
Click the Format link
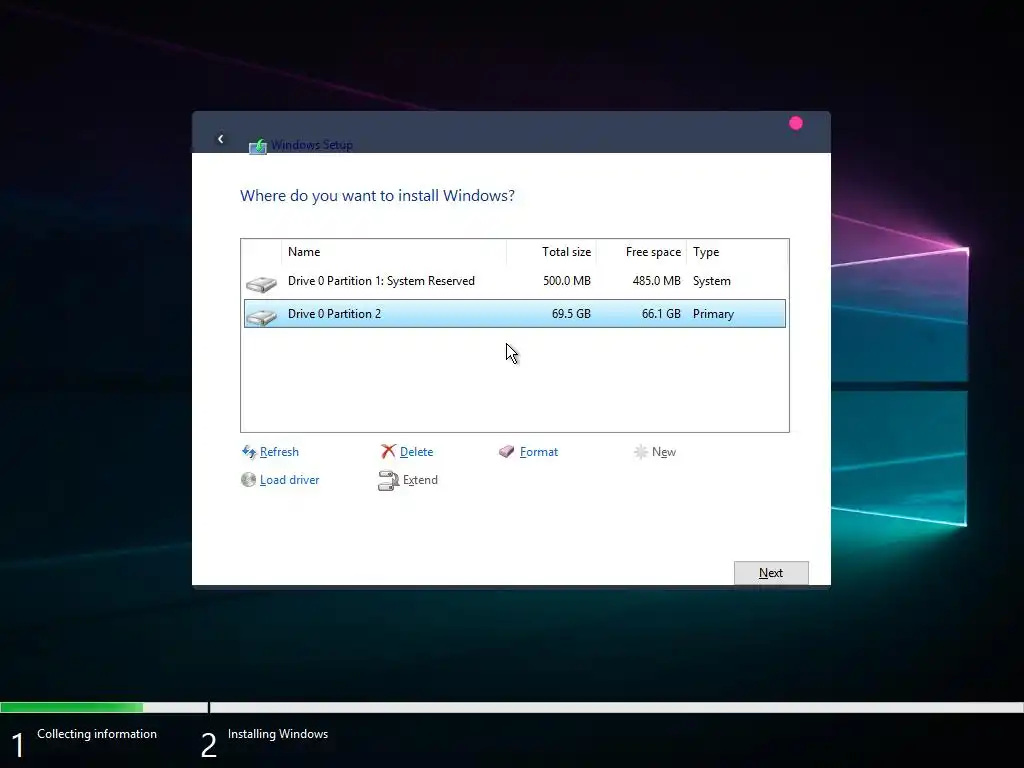click(x=539, y=452)
